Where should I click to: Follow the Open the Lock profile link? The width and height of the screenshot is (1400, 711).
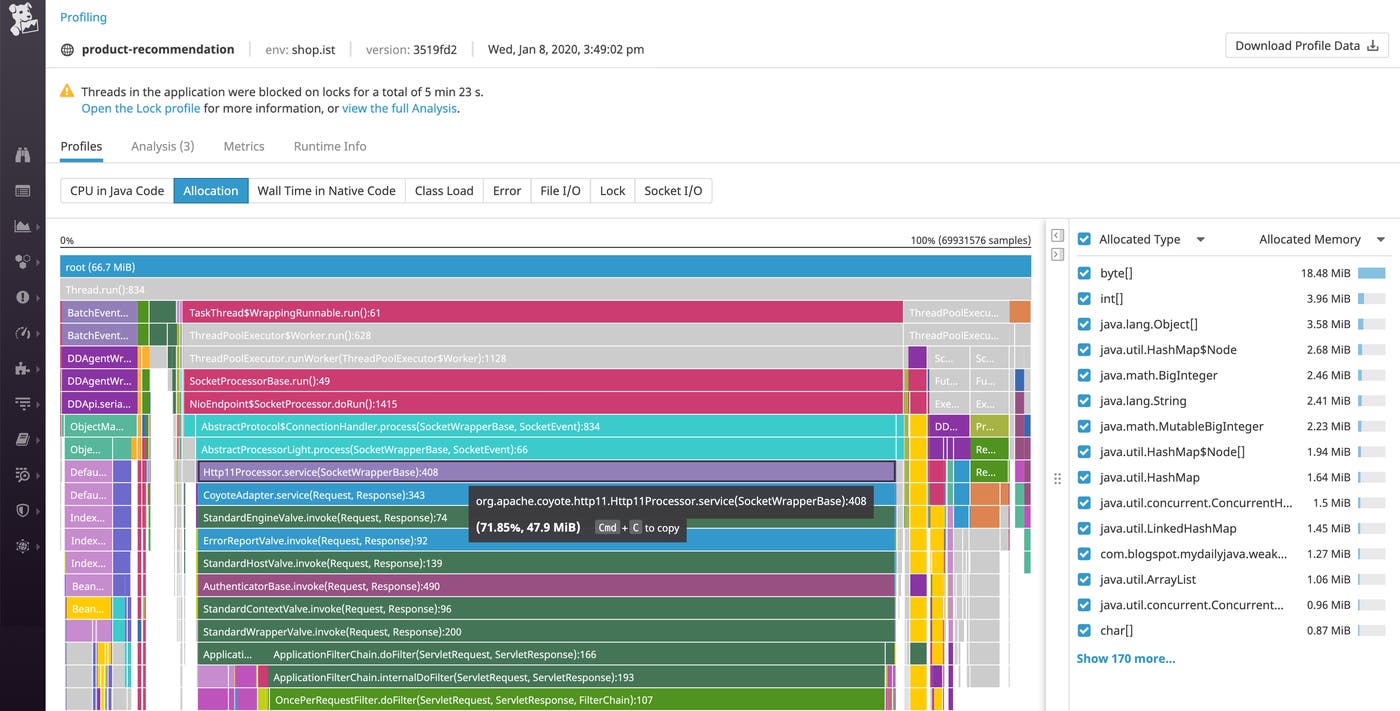(140, 108)
